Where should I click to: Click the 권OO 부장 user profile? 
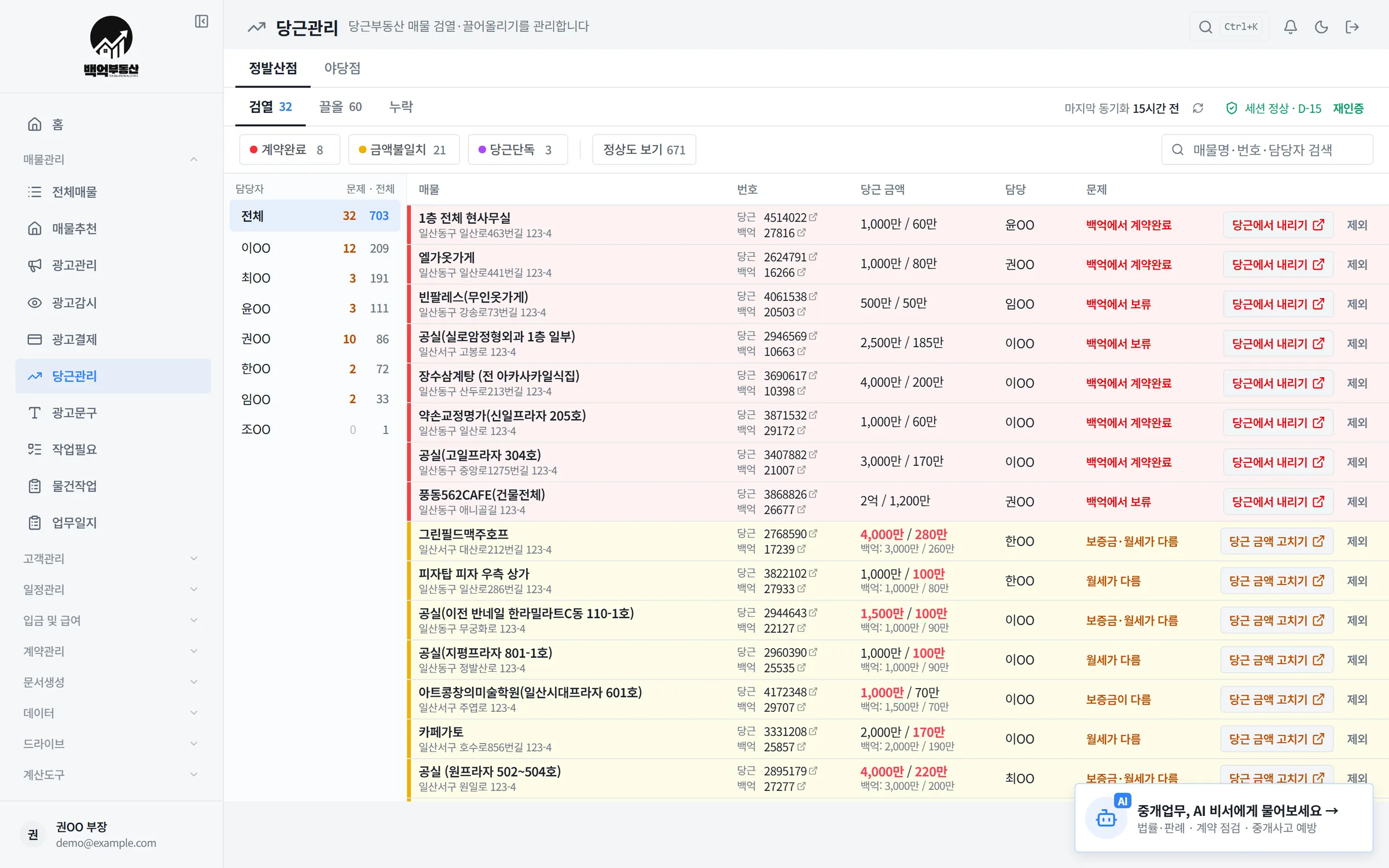pos(111,834)
